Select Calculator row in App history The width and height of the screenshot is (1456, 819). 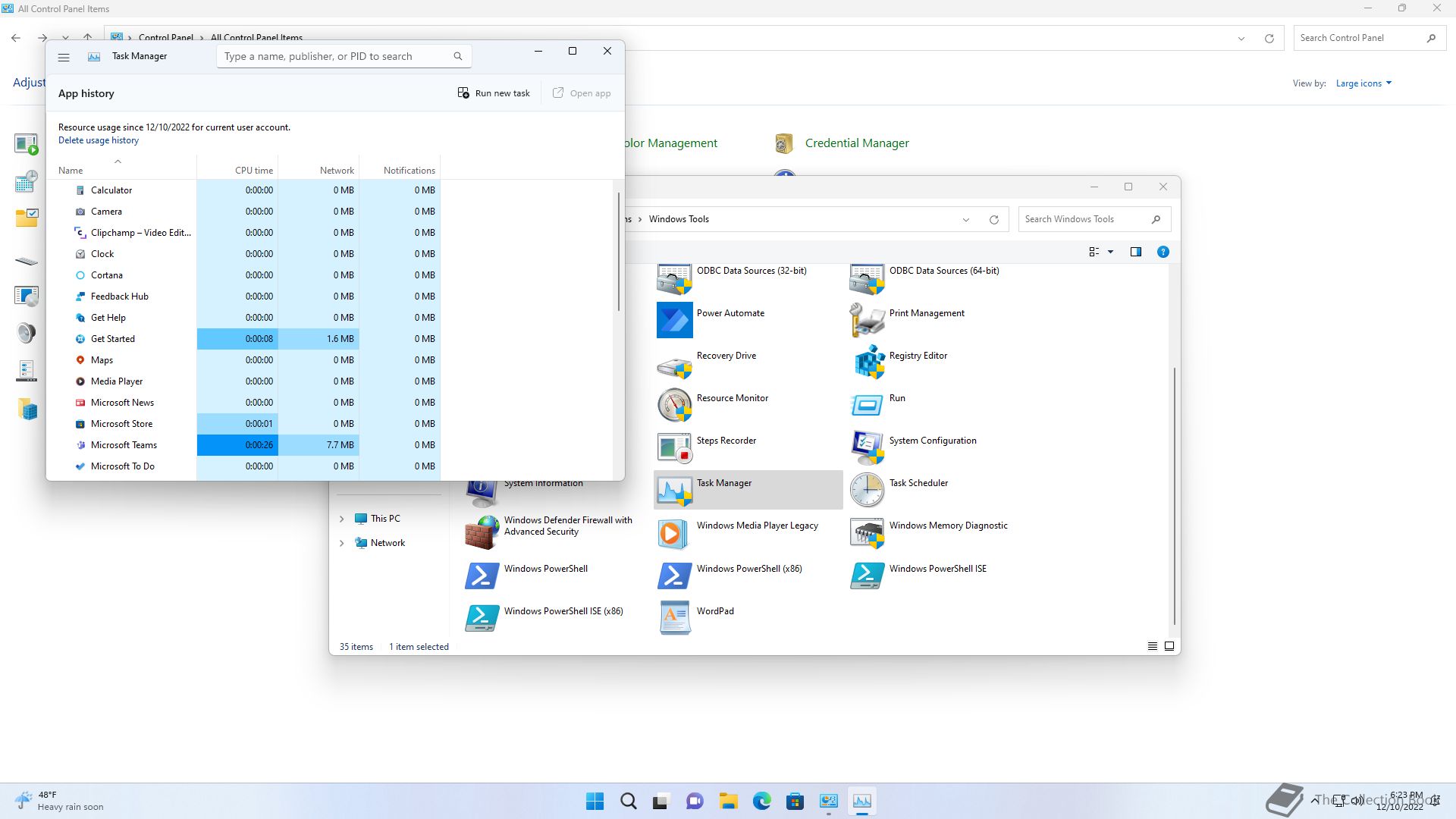point(244,190)
